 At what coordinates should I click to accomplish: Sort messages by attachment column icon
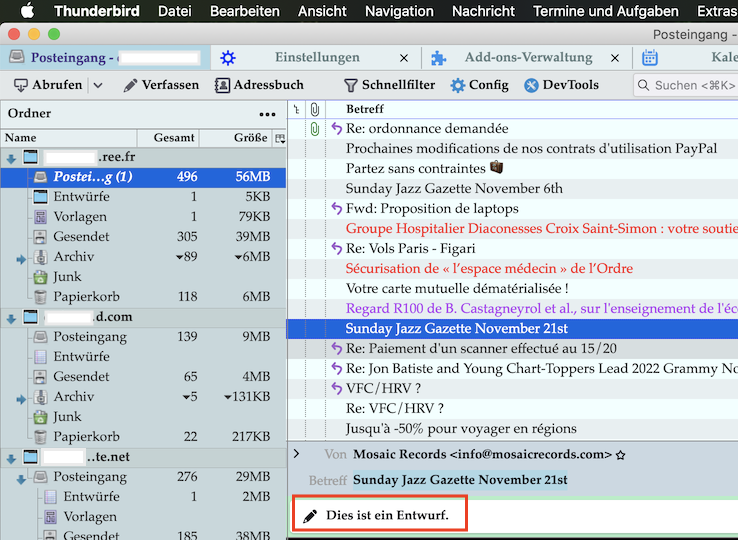click(314, 108)
